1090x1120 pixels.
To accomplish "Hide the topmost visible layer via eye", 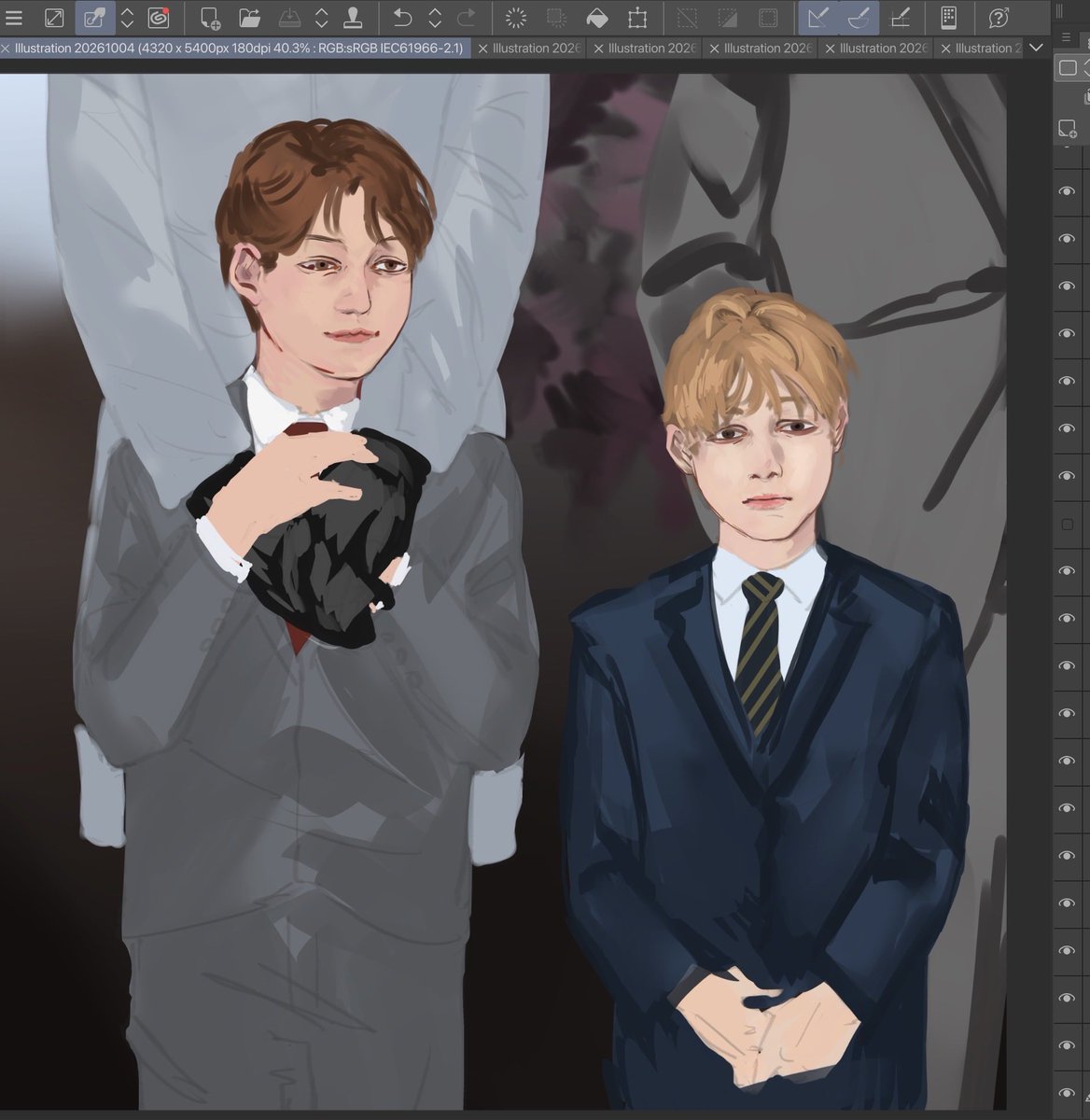I will click(x=1067, y=191).
